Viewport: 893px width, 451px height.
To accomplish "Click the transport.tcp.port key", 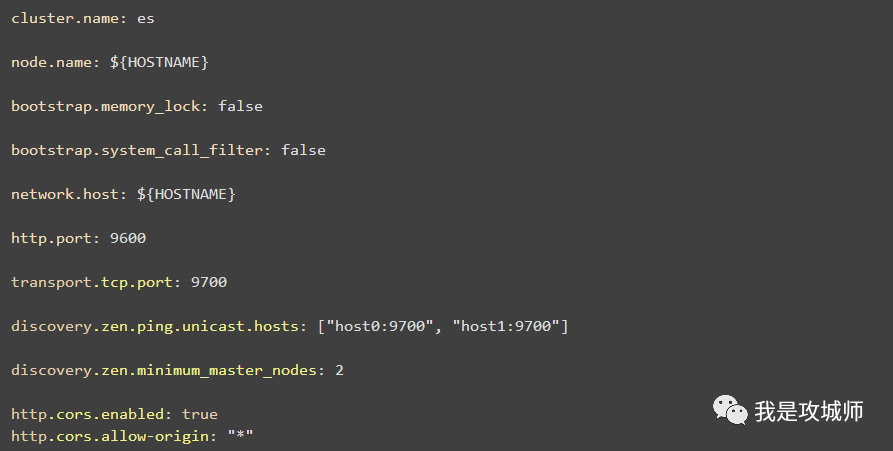I will click(x=90, y=282).
